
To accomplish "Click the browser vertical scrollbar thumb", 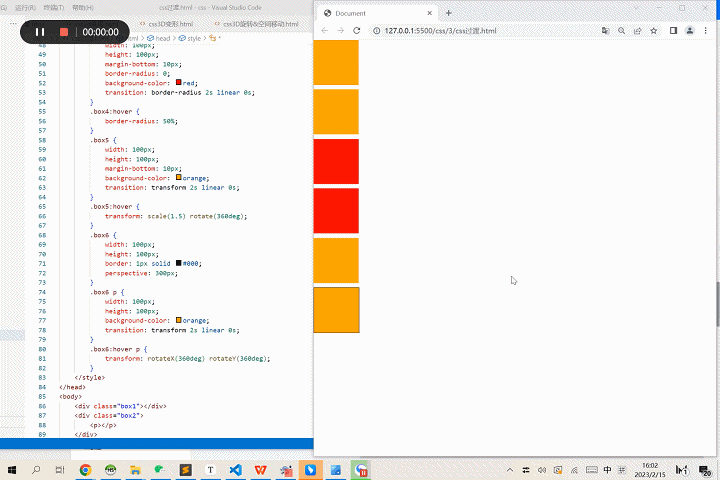I will click(718, 304).
